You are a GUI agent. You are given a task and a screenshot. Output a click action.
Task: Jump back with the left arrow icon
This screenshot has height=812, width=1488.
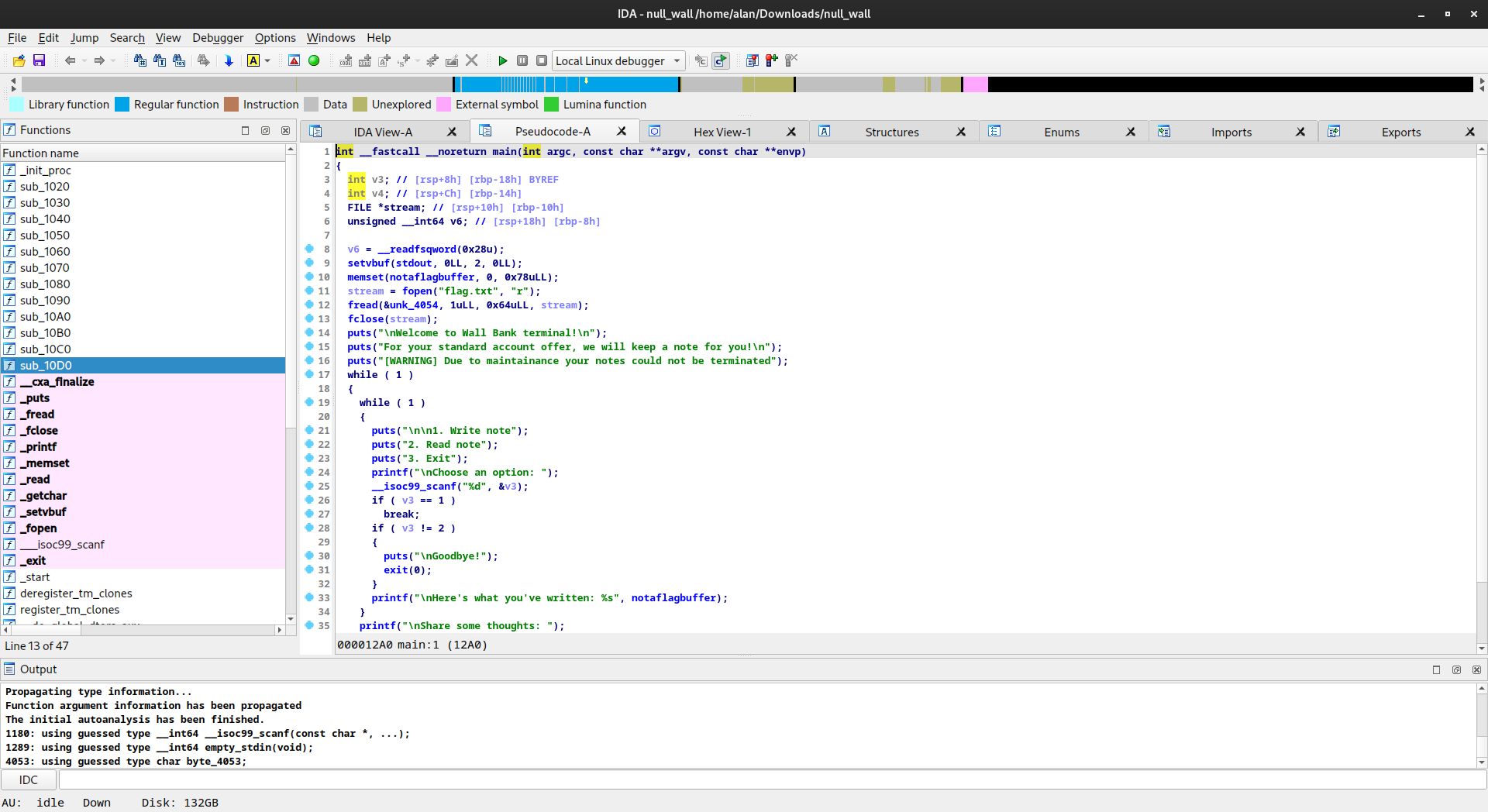tap(71, 60)
